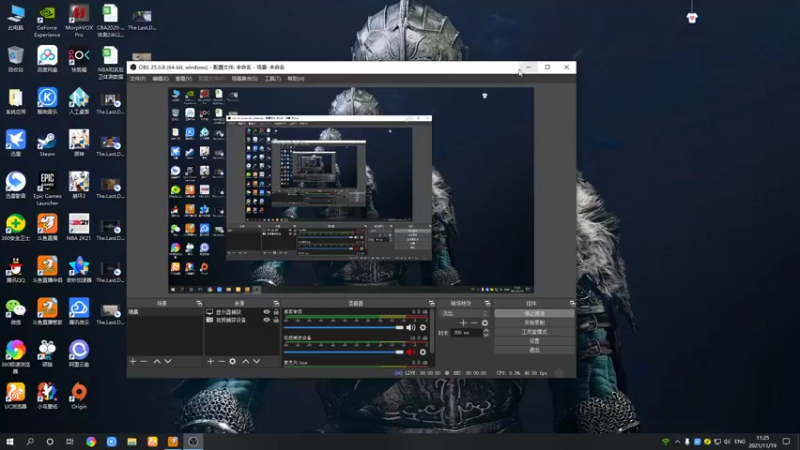Viewport: 800px width, 450px height.
Task: Remove transition with the minus icon in transitions panel
Action: point(474,323)
